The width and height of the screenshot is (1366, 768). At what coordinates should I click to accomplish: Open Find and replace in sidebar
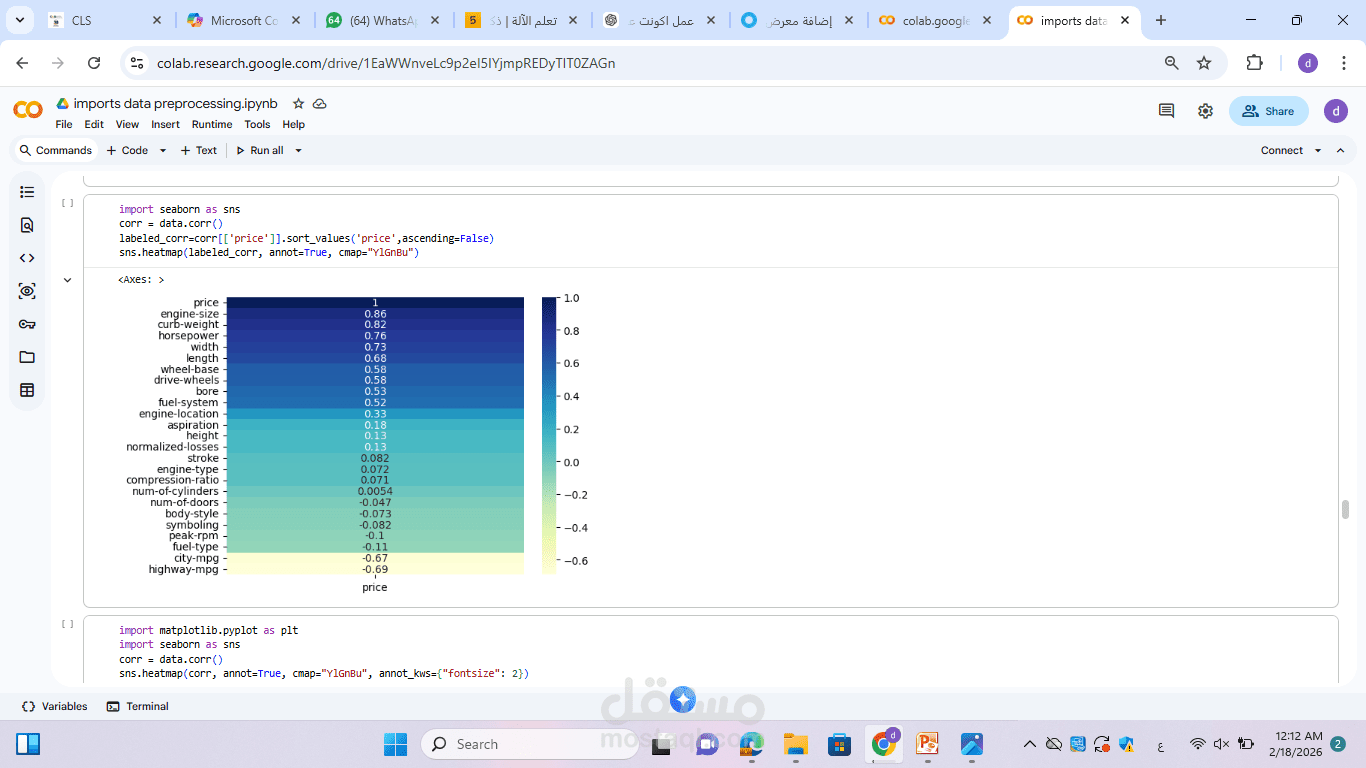tap(27, 225)
